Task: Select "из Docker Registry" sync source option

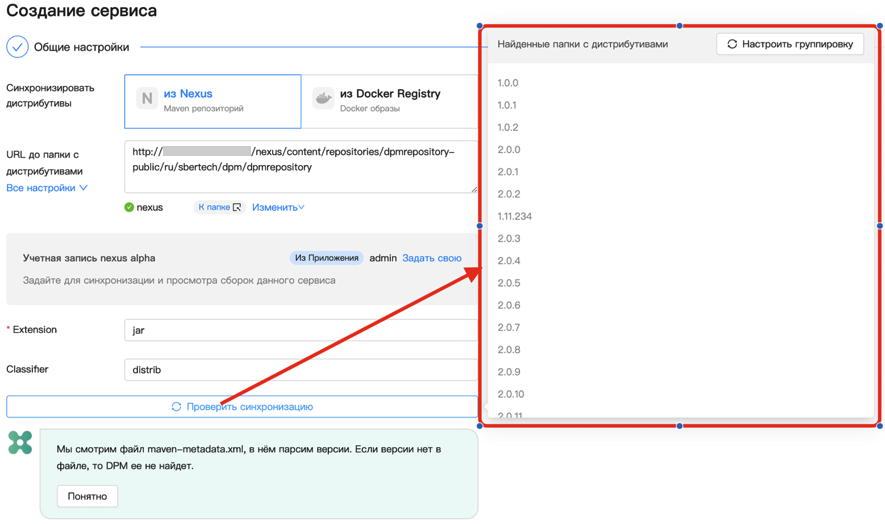Action: coord(390,101)
